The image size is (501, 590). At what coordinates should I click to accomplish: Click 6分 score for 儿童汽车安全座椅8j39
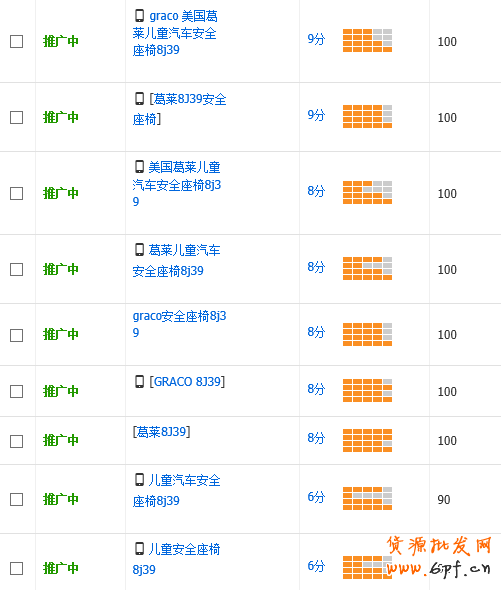coord(316,497)
